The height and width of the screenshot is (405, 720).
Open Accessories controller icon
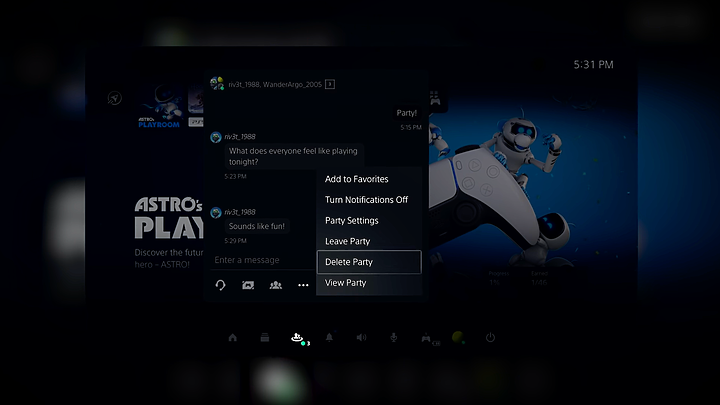pos(426,338)
